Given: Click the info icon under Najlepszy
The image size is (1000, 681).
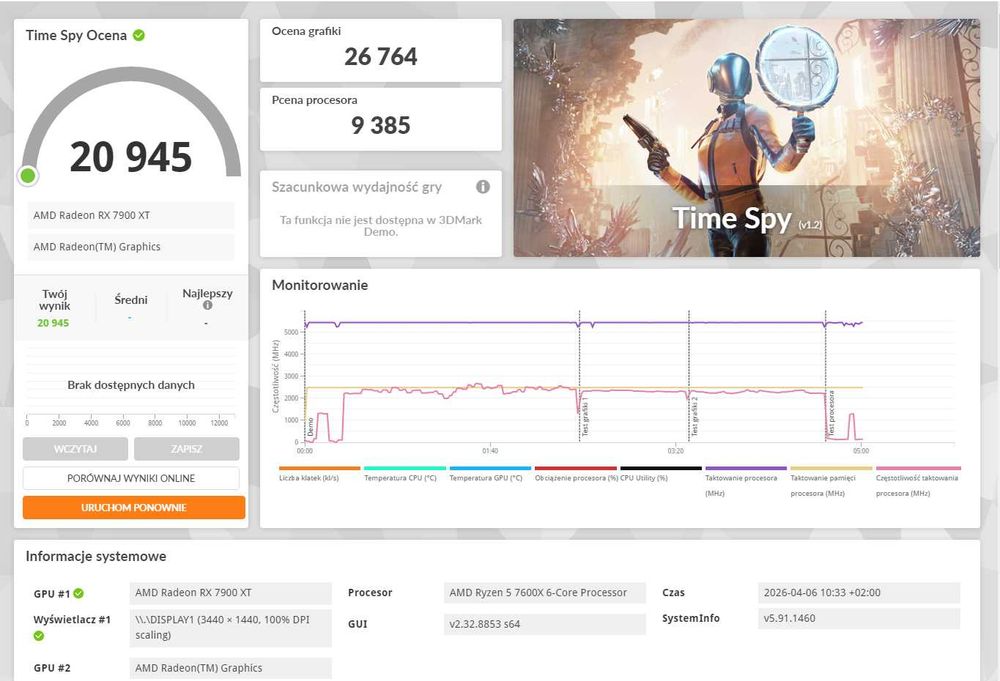Looking at the screenshot, I should click(207, 305).
